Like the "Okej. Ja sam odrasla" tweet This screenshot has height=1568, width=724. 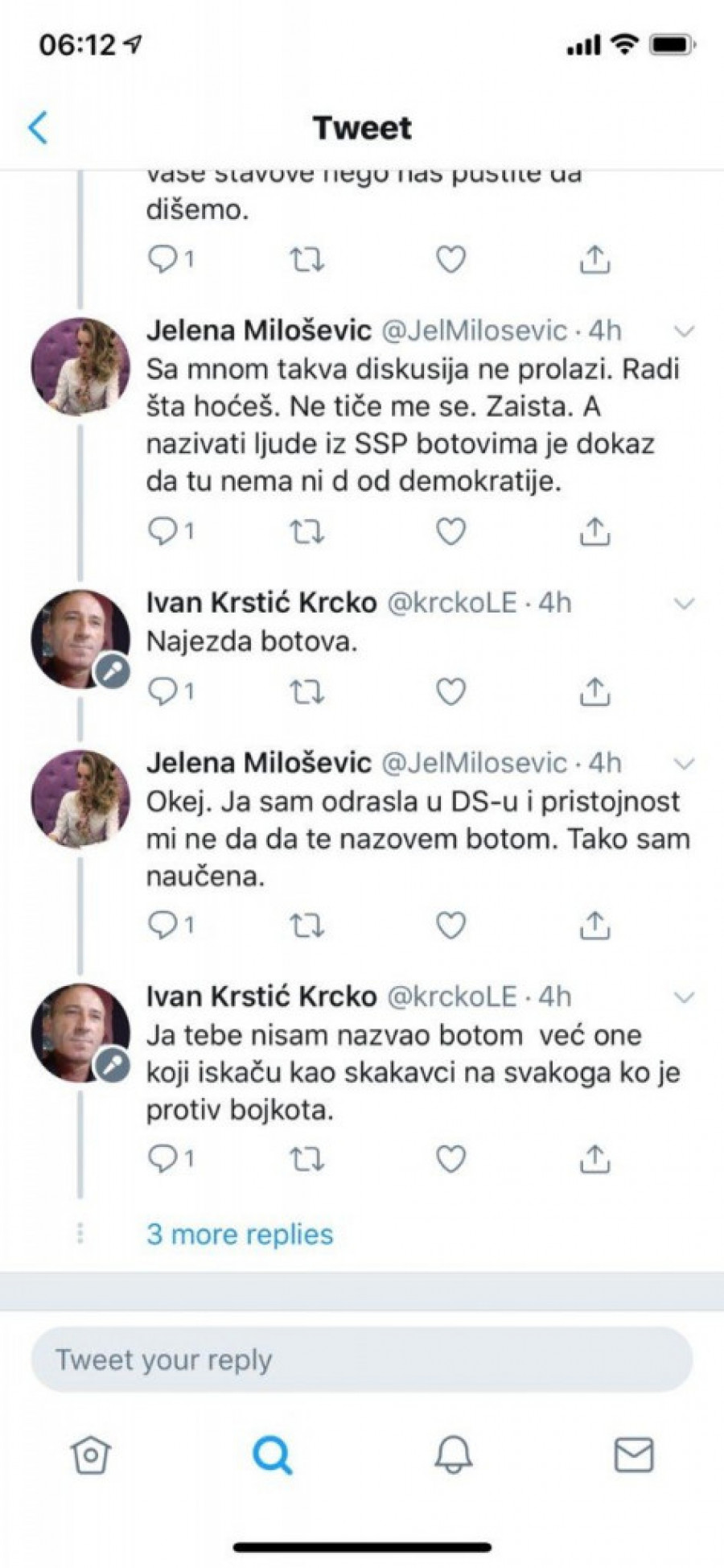tap(450, 926)
